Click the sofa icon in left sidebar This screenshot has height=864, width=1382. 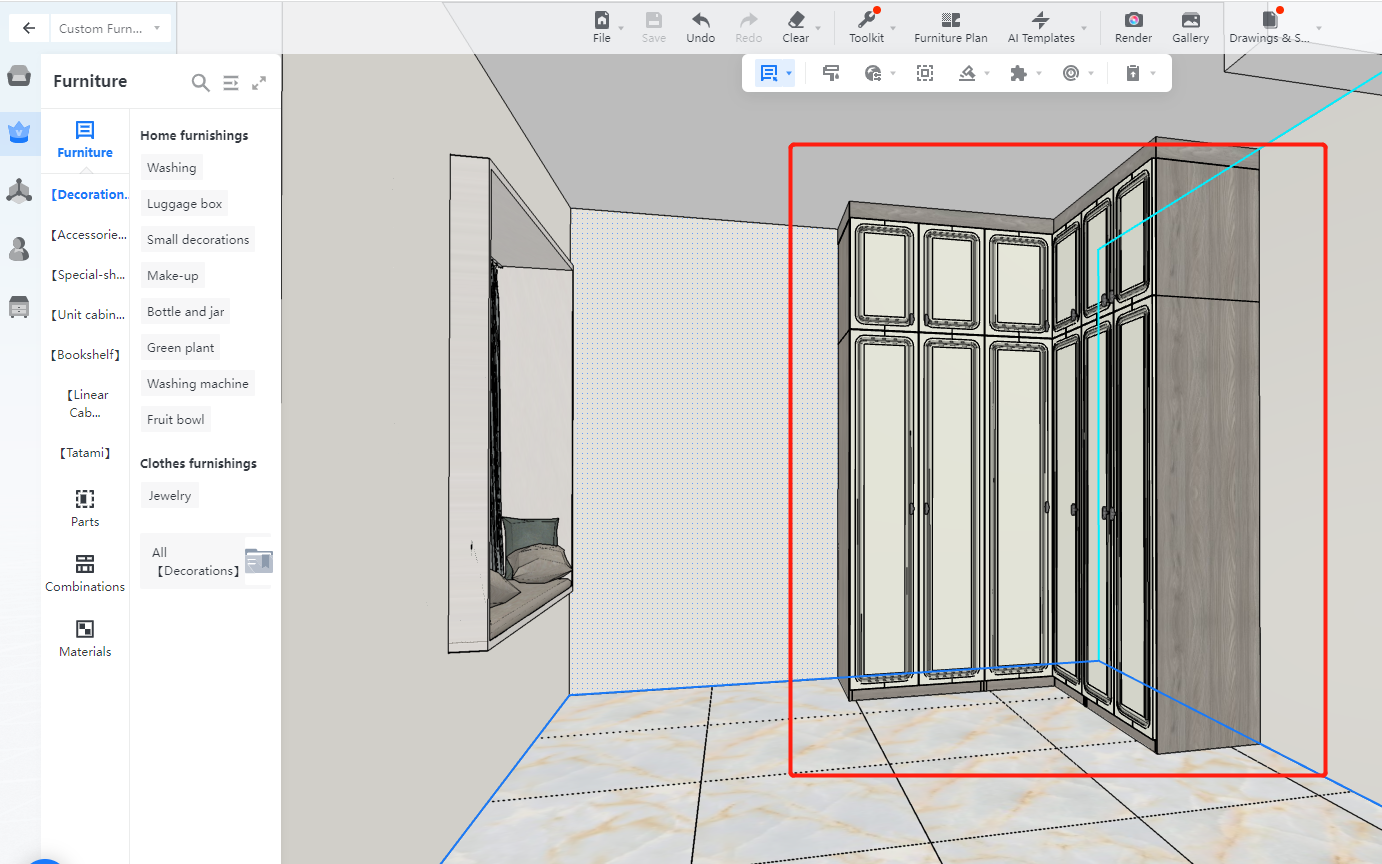[19, 77]
